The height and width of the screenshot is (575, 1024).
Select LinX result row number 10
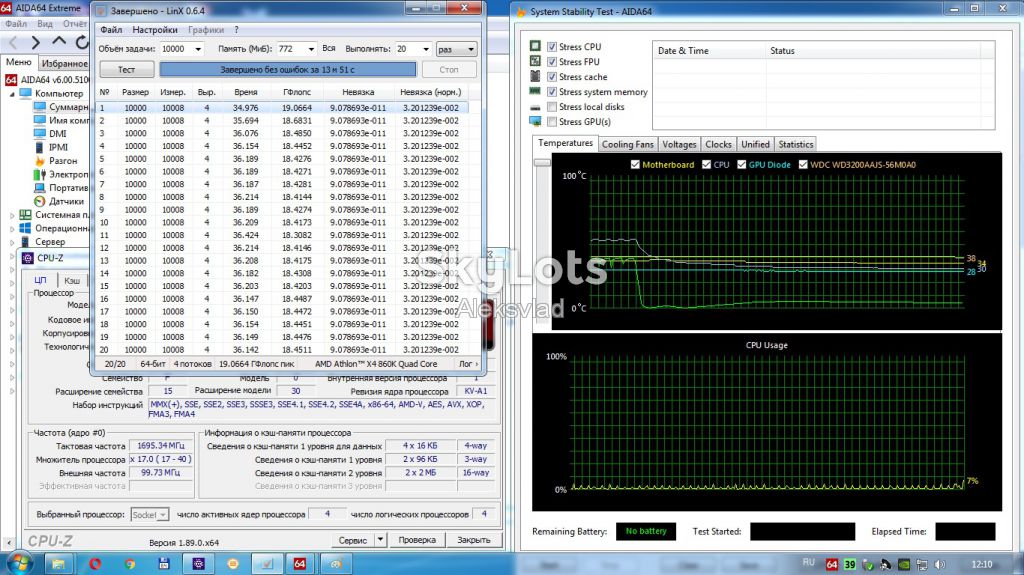click(283, 223)
